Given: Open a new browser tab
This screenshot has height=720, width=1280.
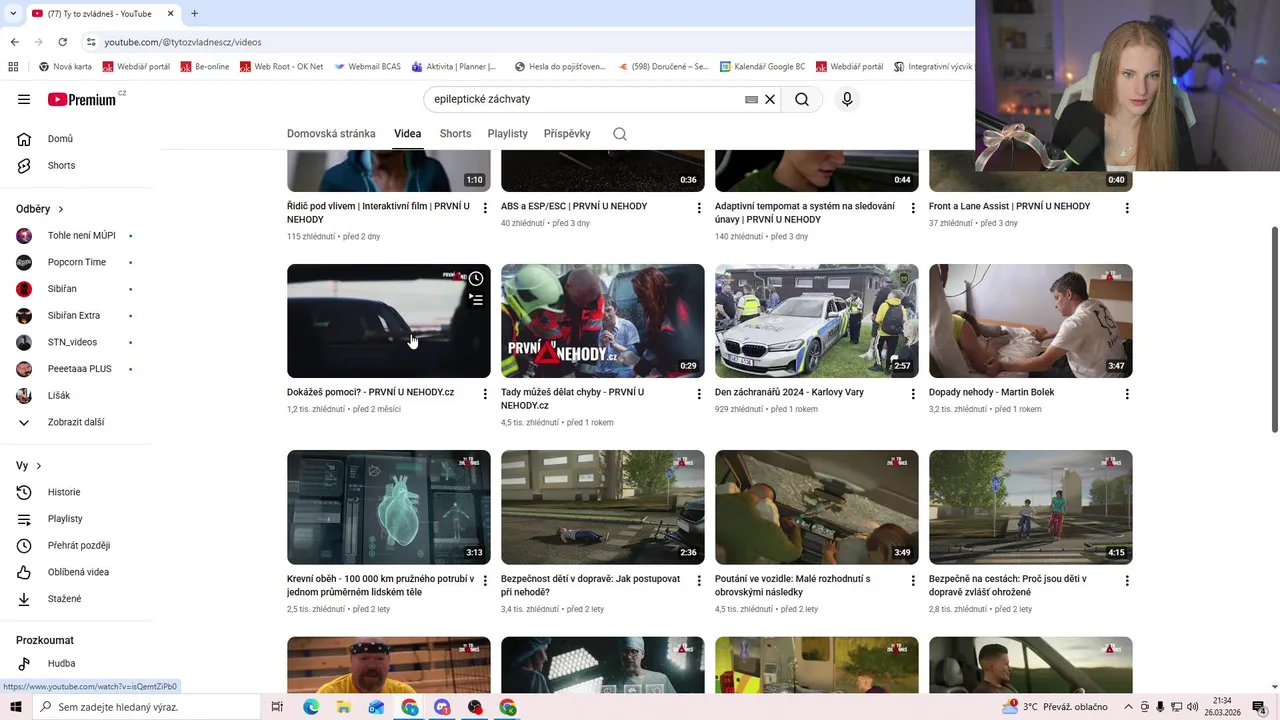Looking at the screenshot, I should click(x=194, y=13).
